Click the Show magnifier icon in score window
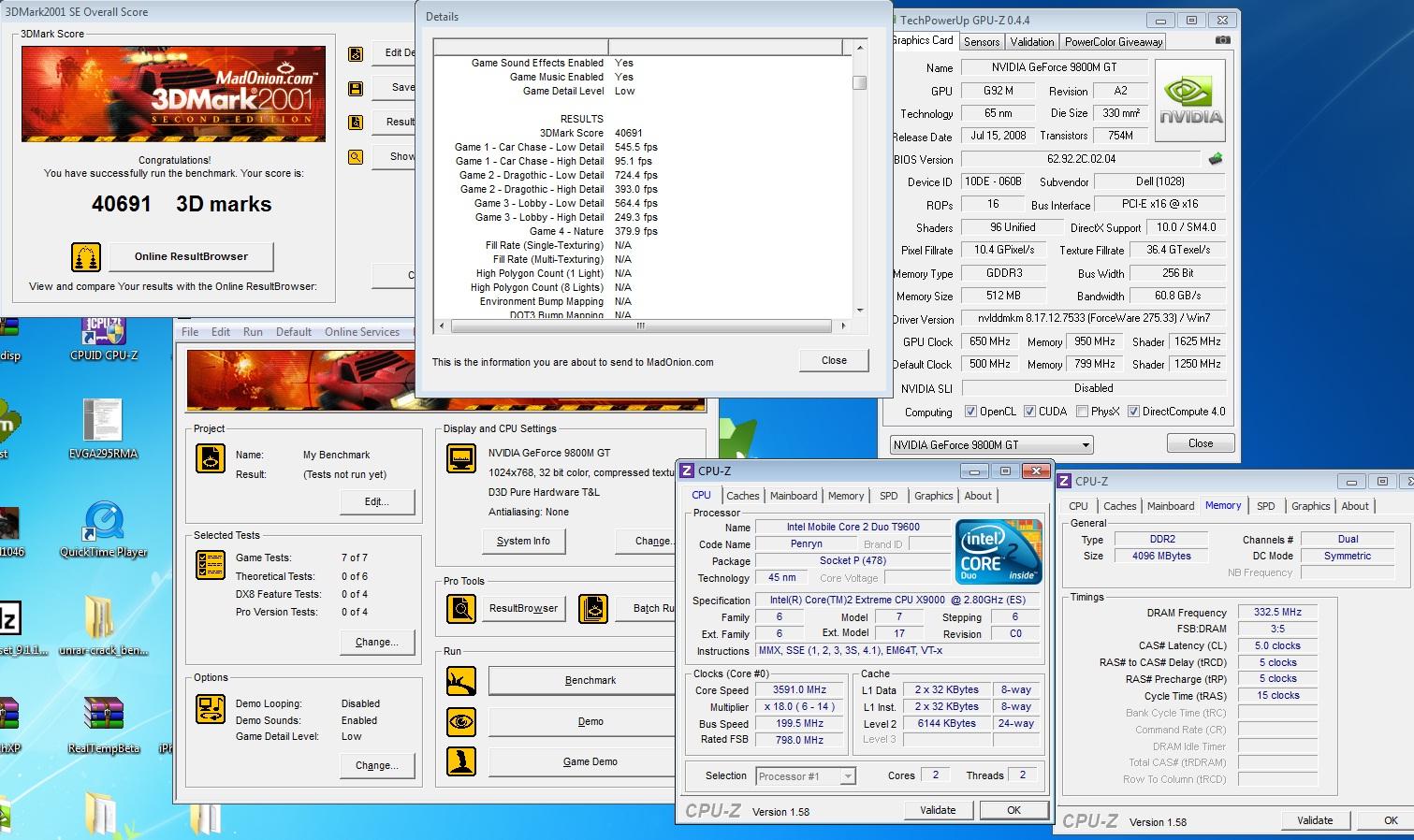 click(356, 157)
